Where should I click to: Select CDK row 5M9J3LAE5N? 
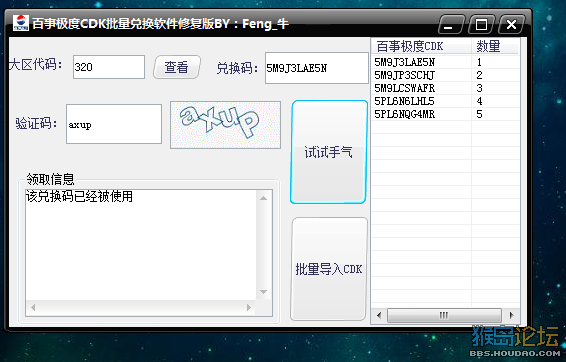click(x=445, y=62)
